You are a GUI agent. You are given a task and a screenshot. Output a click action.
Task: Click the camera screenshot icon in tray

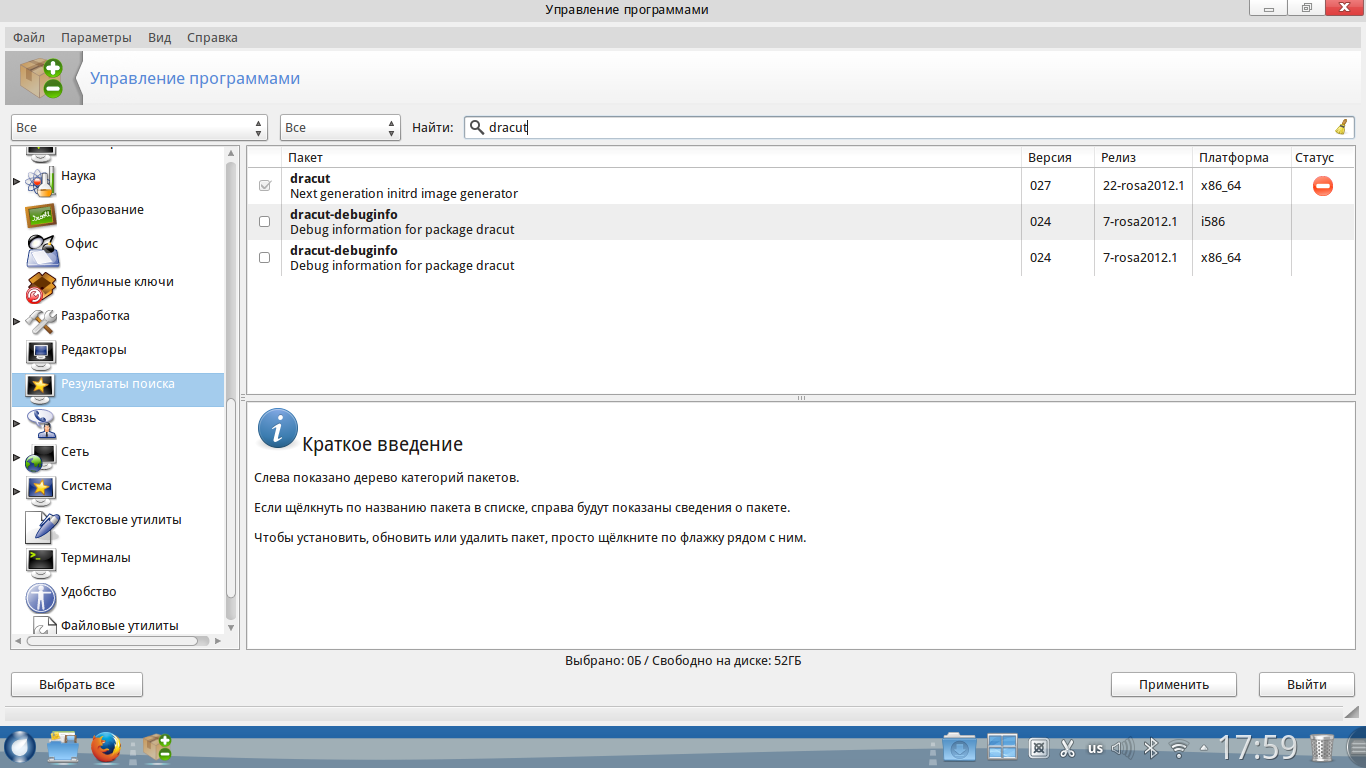tap(959, 747)
